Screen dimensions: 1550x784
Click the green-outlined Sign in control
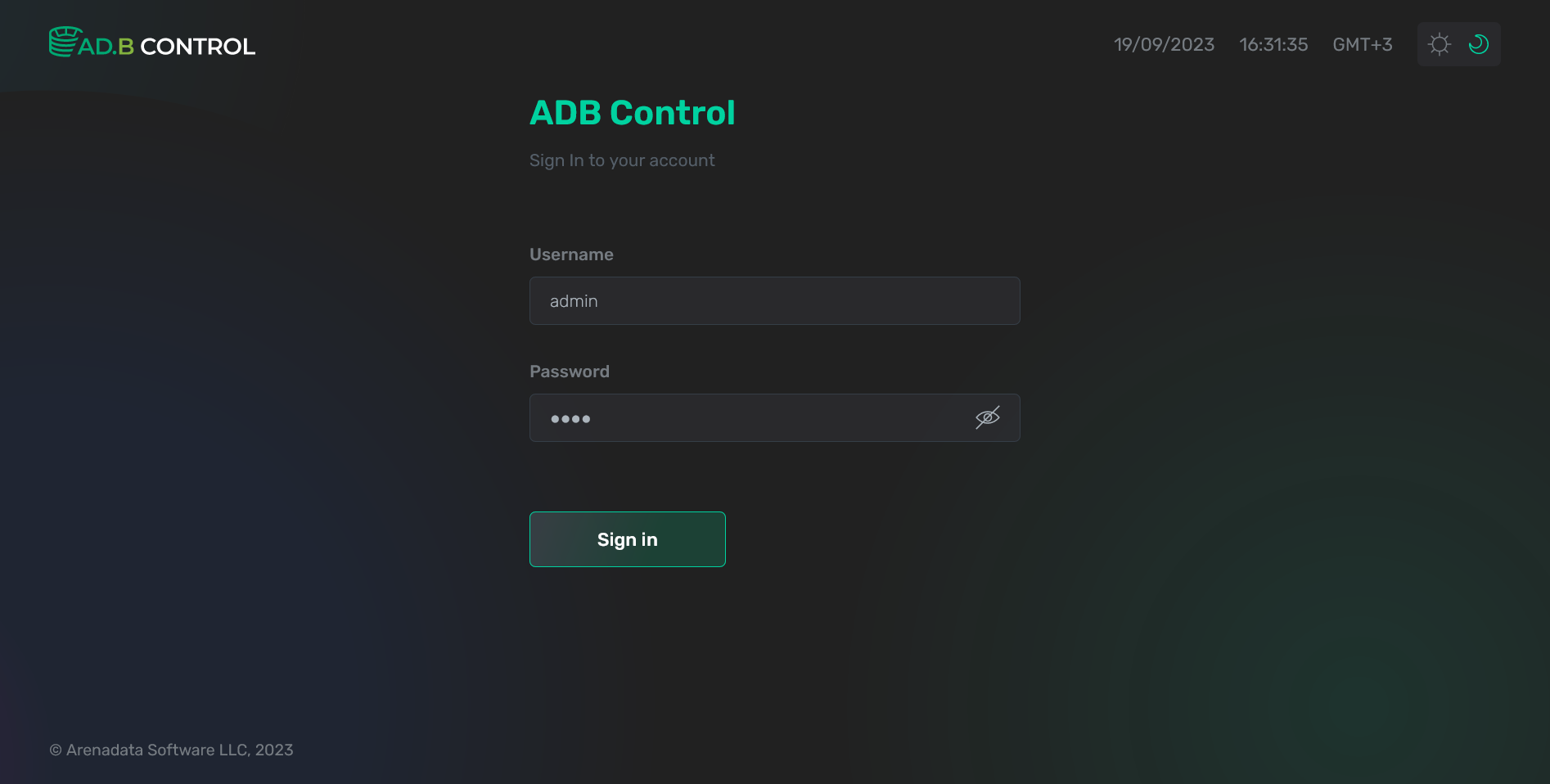(x=627, y=539)
